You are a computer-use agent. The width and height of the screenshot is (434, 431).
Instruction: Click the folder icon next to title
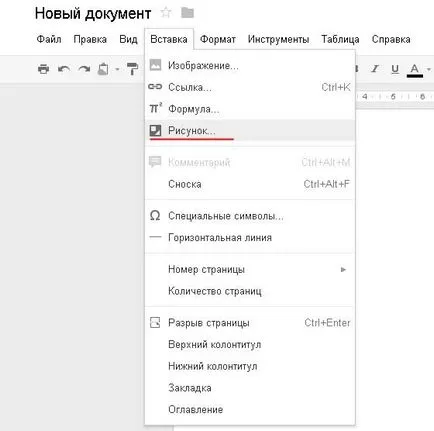[187, 13]
